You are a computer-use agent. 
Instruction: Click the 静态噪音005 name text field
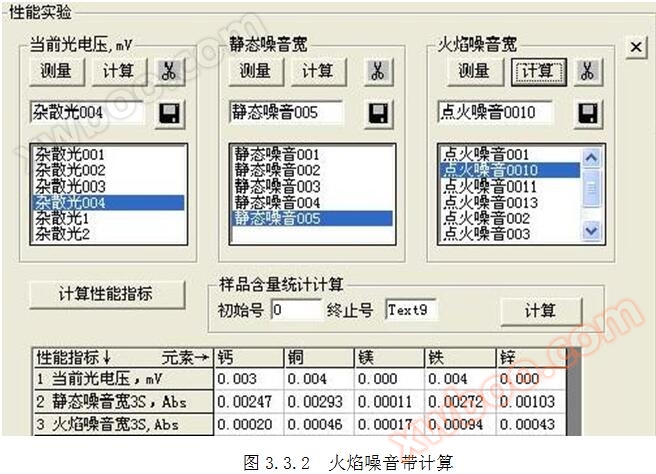point(285,113)
